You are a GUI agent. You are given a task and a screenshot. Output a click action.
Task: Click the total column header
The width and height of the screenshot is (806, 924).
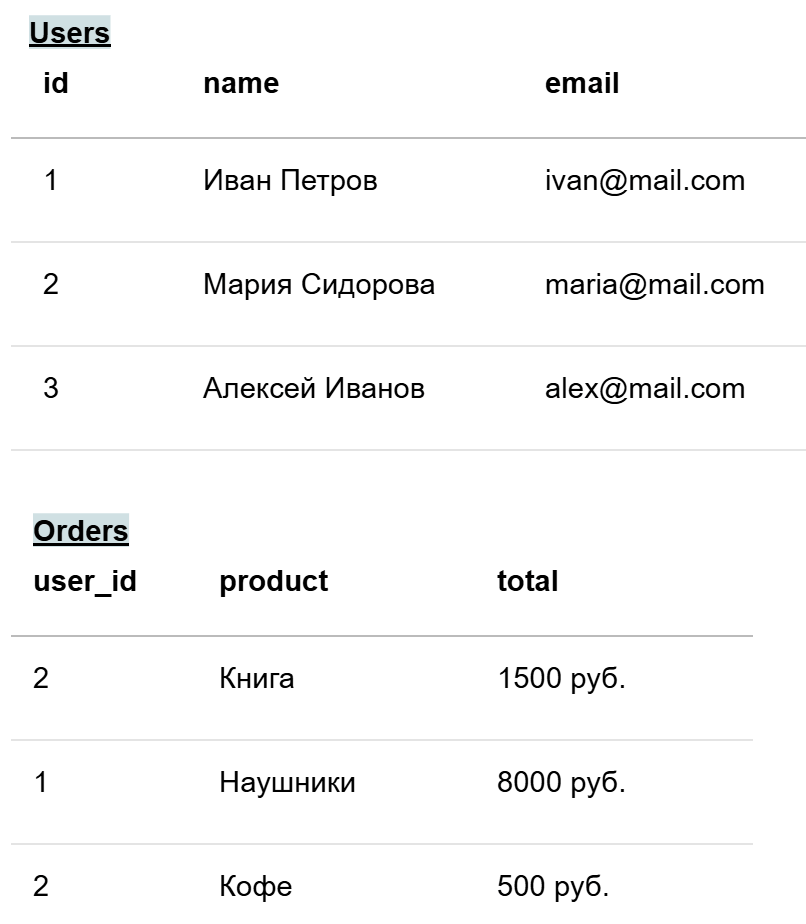pyautogui.click(x=527, y=581)
